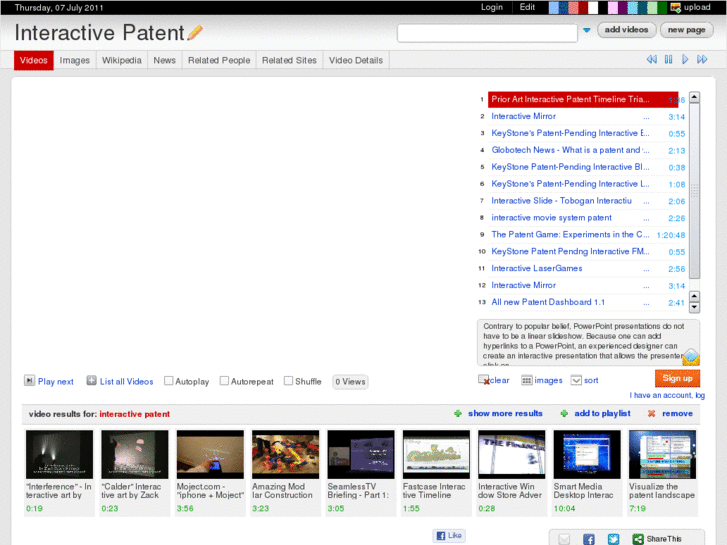Click the orange Sign up button
This screenshot has height=545, width=727.
tap(677, 378)
